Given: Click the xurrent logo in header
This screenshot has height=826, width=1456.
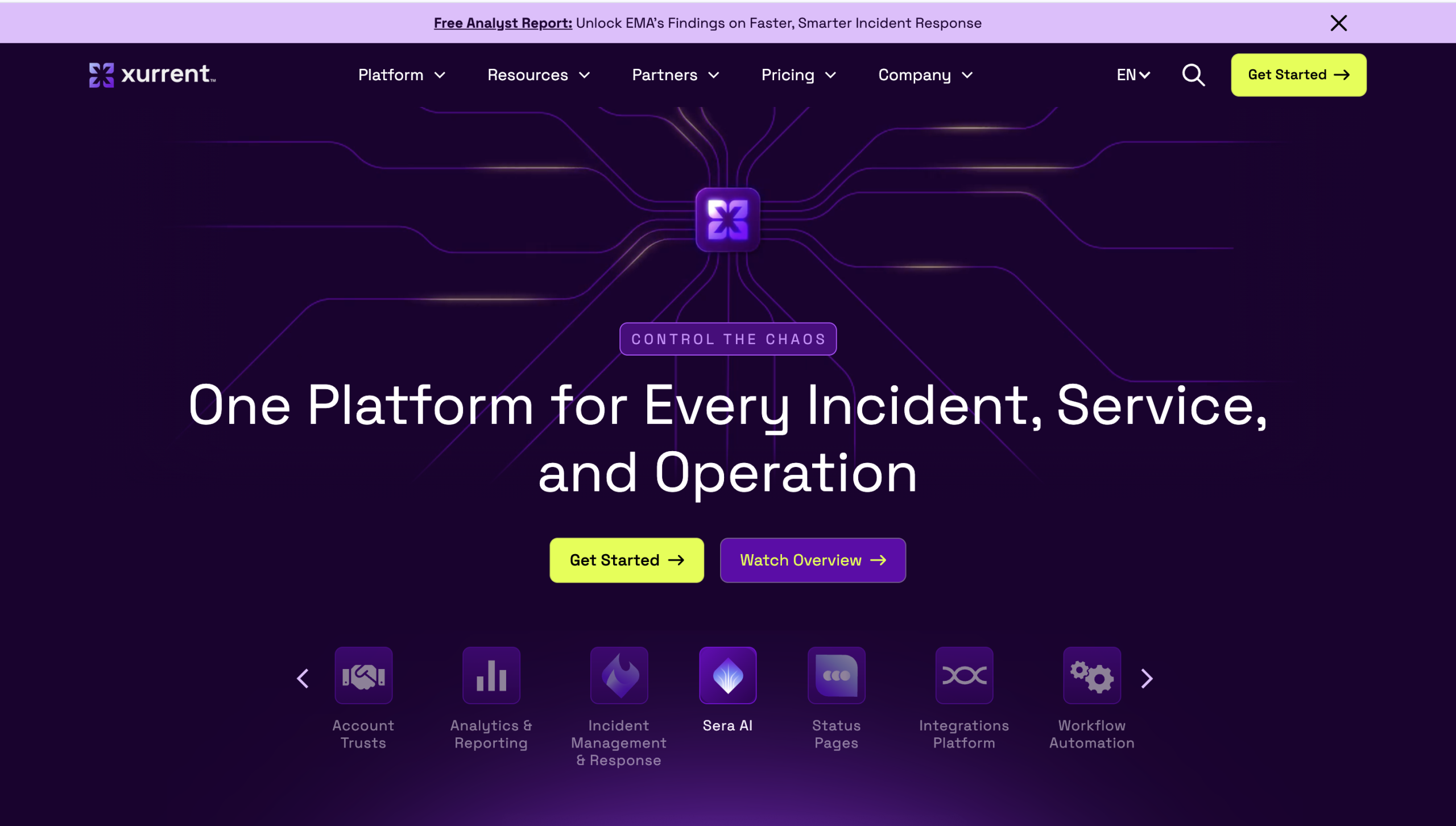Looking at the screenshot, I should tap(152, 75).
